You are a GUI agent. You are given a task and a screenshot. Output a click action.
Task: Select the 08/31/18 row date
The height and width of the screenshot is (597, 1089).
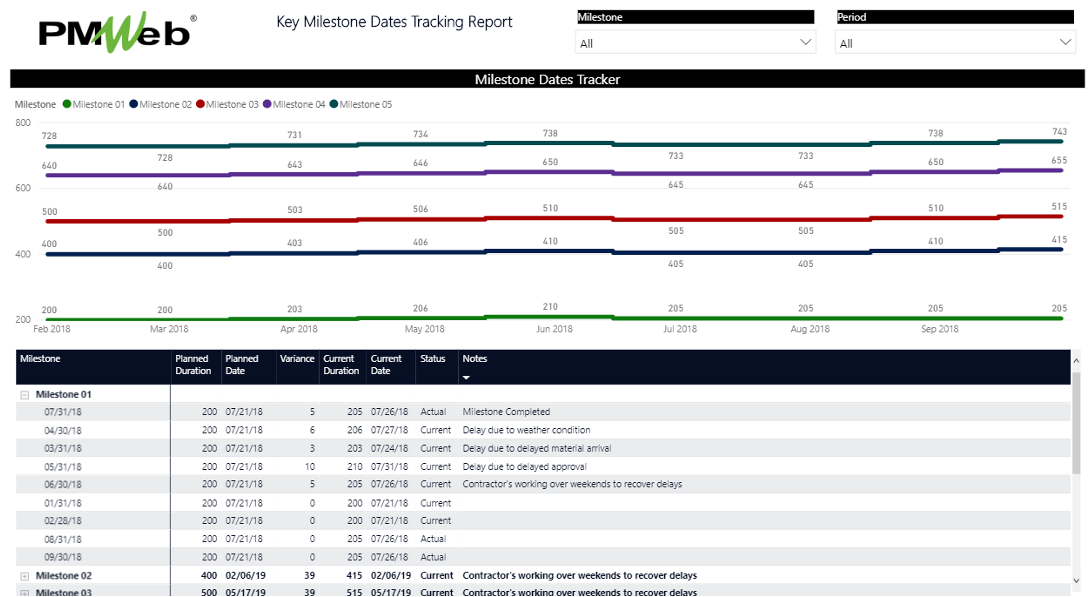point(63,539)
